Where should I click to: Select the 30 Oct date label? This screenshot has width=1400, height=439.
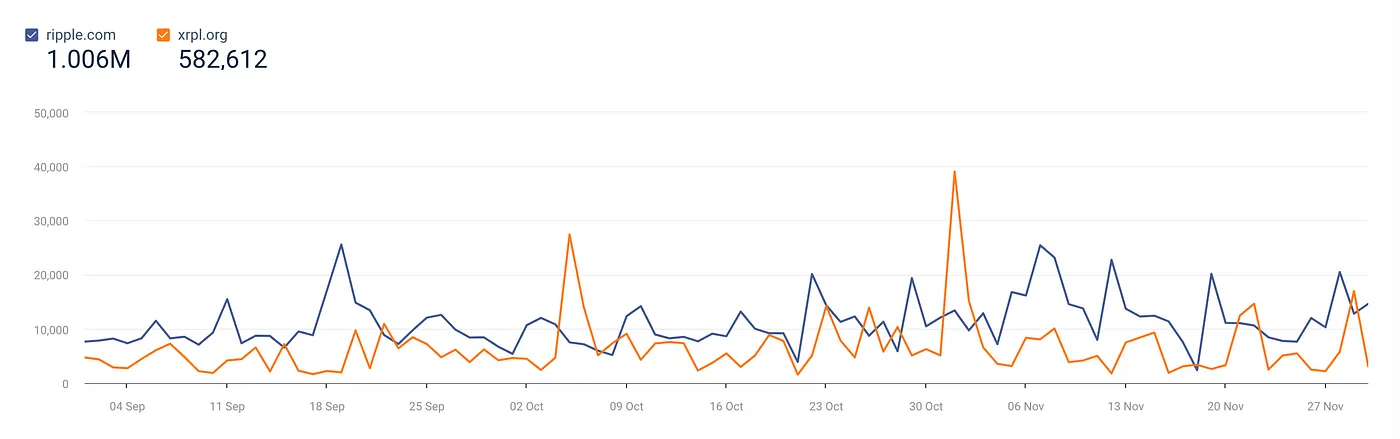pyautogui.click(x=927, y=407)
